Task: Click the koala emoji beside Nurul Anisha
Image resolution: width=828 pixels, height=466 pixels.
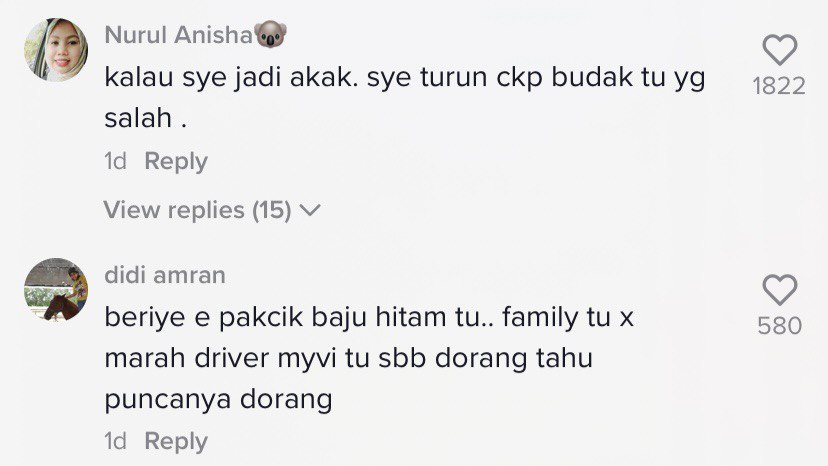Action: (x=270, y=35)
